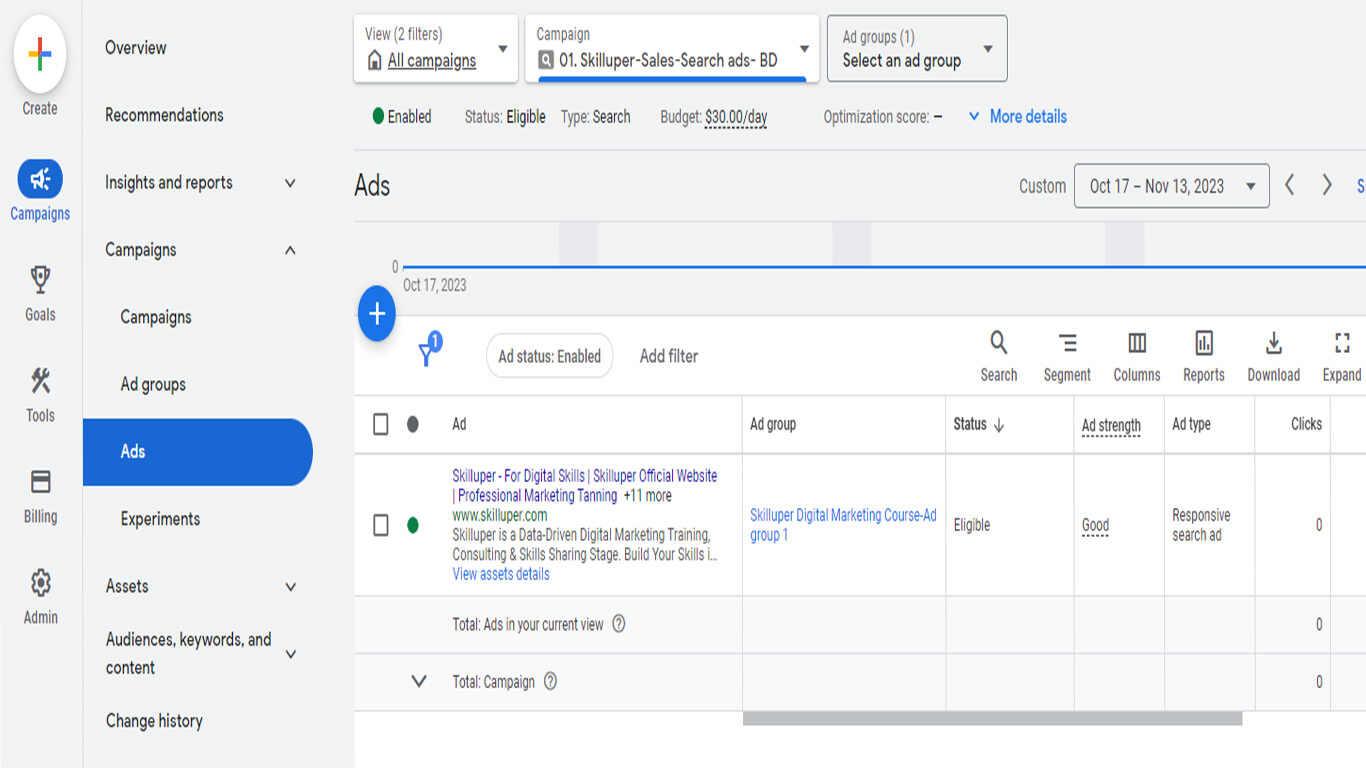Expand Audiences, keywords, and content
Viewport: 1366px width, 768px height.
pos(290,654)
